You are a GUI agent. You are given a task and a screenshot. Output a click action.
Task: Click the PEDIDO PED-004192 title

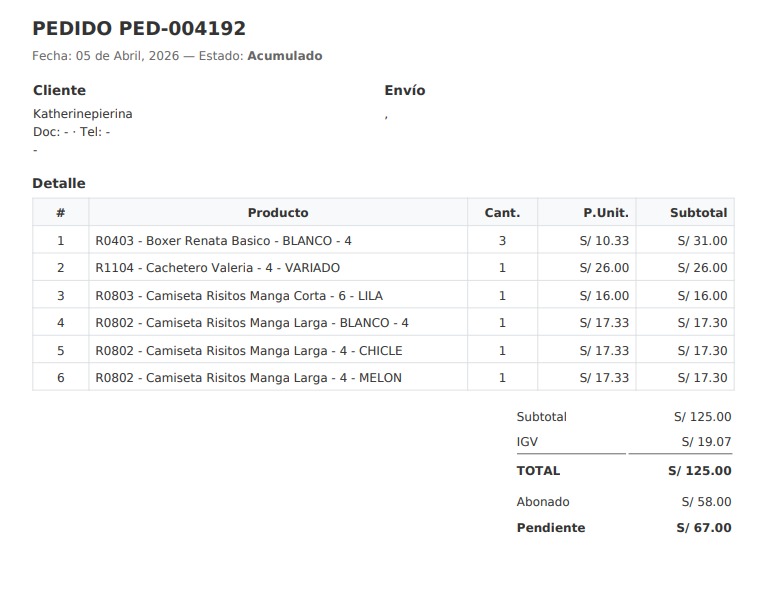point(139,29)
